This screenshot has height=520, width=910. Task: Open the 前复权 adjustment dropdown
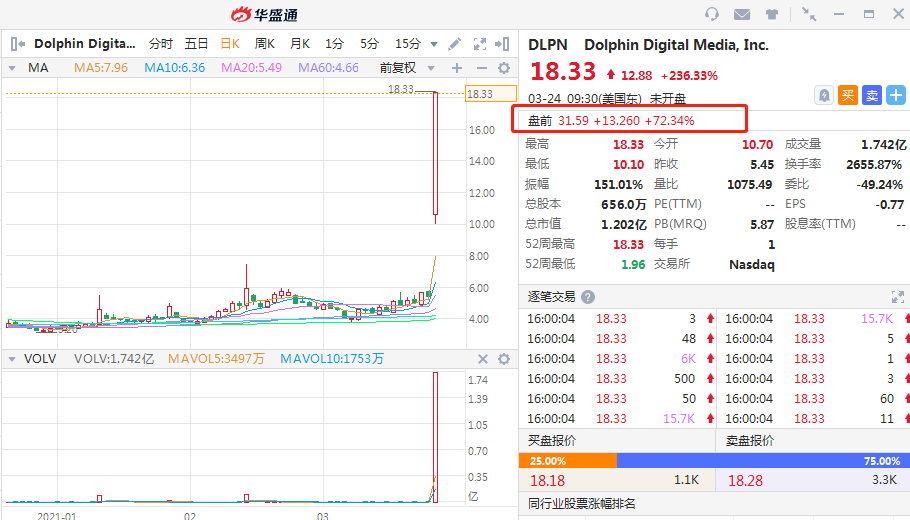pyautogui.click(x=431, y=68)
